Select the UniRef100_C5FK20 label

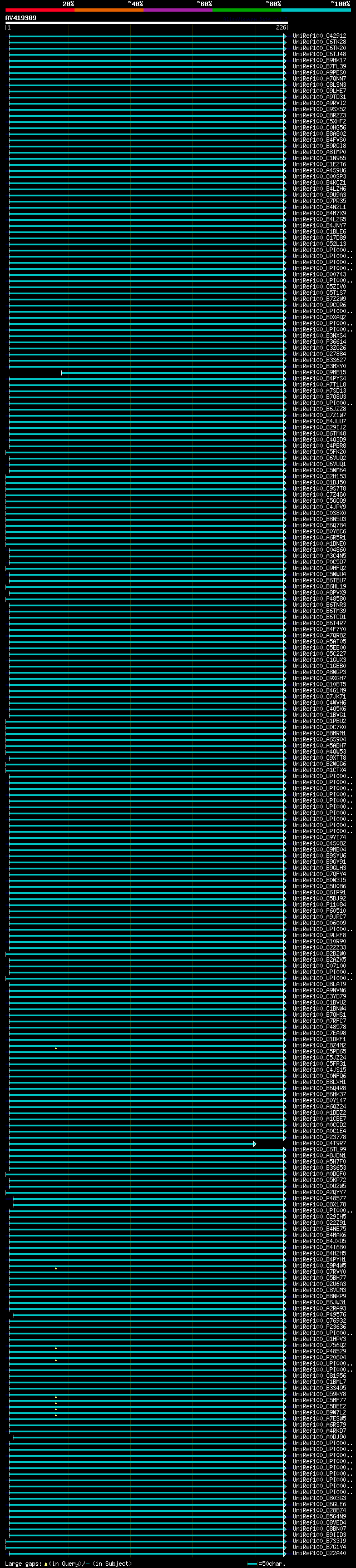point(319,452)
